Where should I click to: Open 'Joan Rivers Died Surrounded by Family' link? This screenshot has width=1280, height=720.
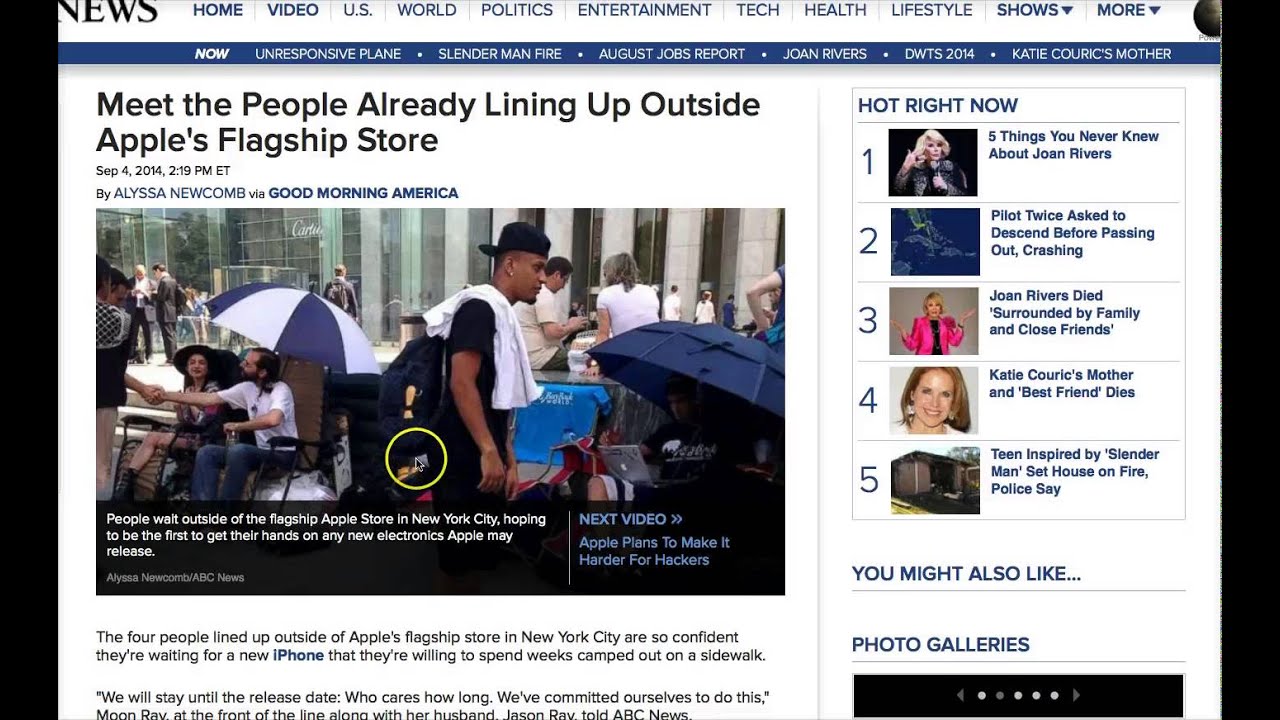[1064, 313]
